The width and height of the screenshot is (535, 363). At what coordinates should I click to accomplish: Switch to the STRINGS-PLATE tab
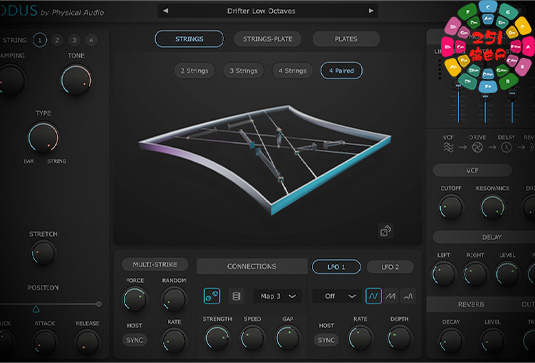click(268, 39)
